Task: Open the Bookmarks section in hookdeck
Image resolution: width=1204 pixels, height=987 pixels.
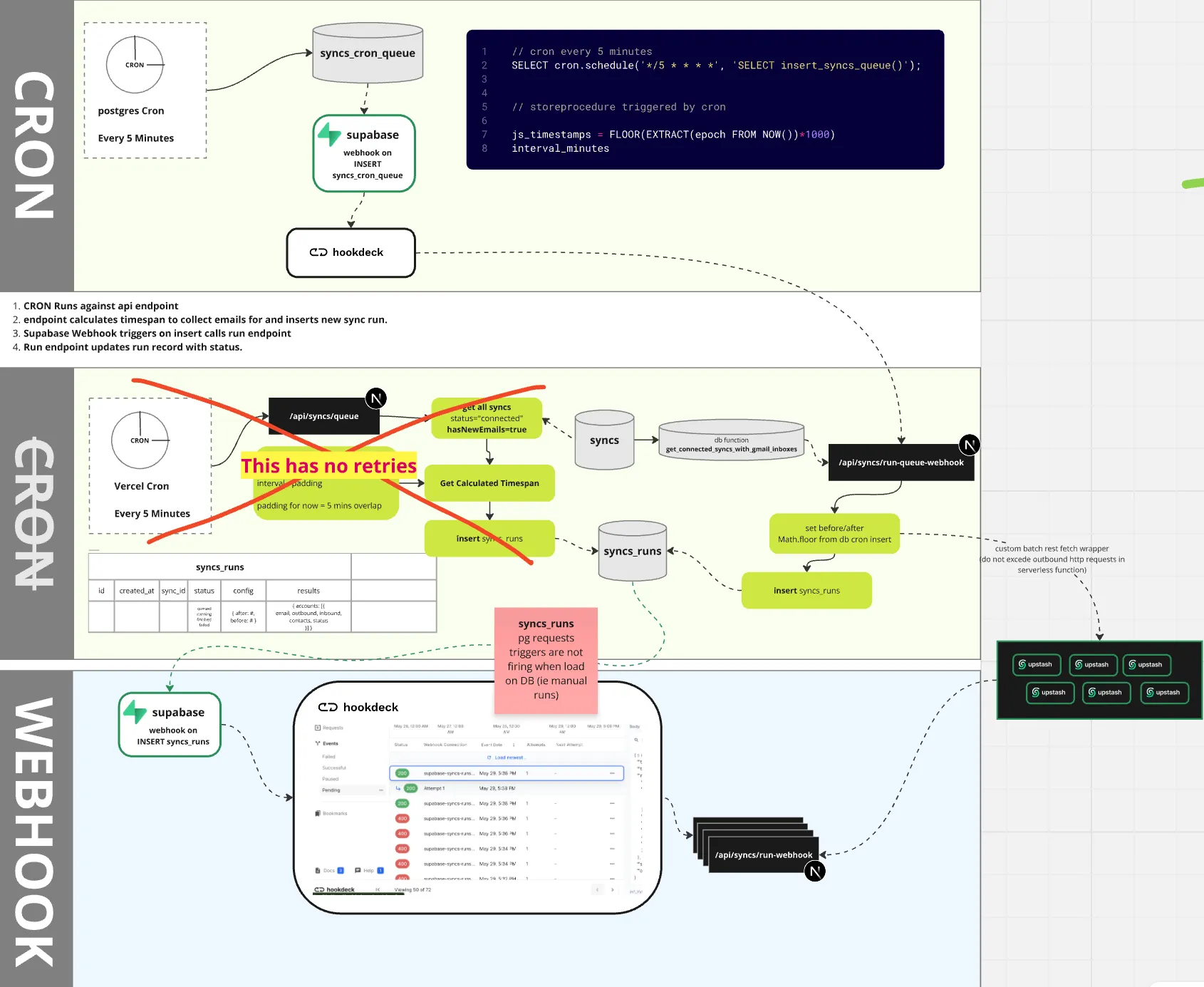Action: (335, 814)
